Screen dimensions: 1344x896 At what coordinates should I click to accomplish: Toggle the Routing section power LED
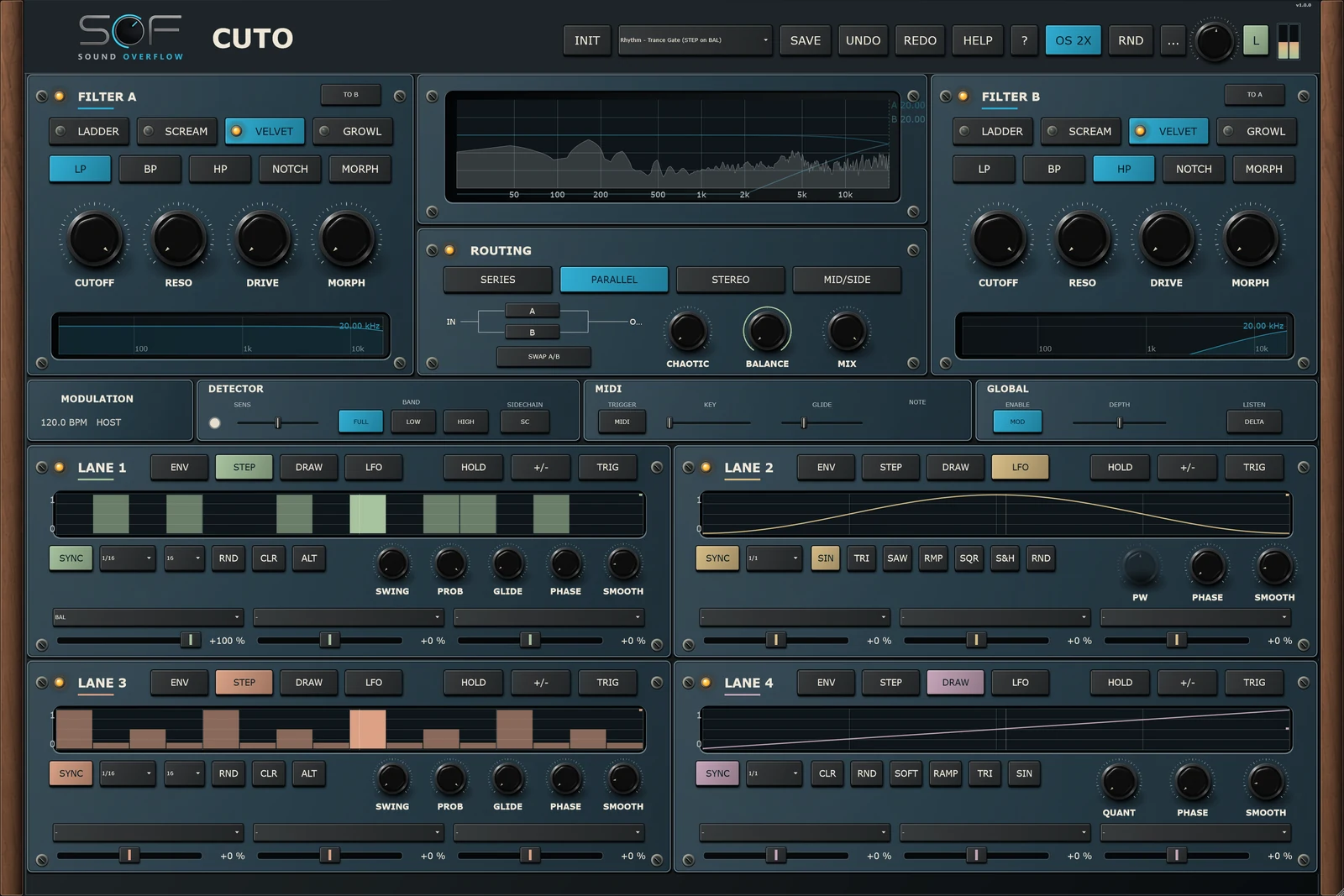[x=450, y=250]
